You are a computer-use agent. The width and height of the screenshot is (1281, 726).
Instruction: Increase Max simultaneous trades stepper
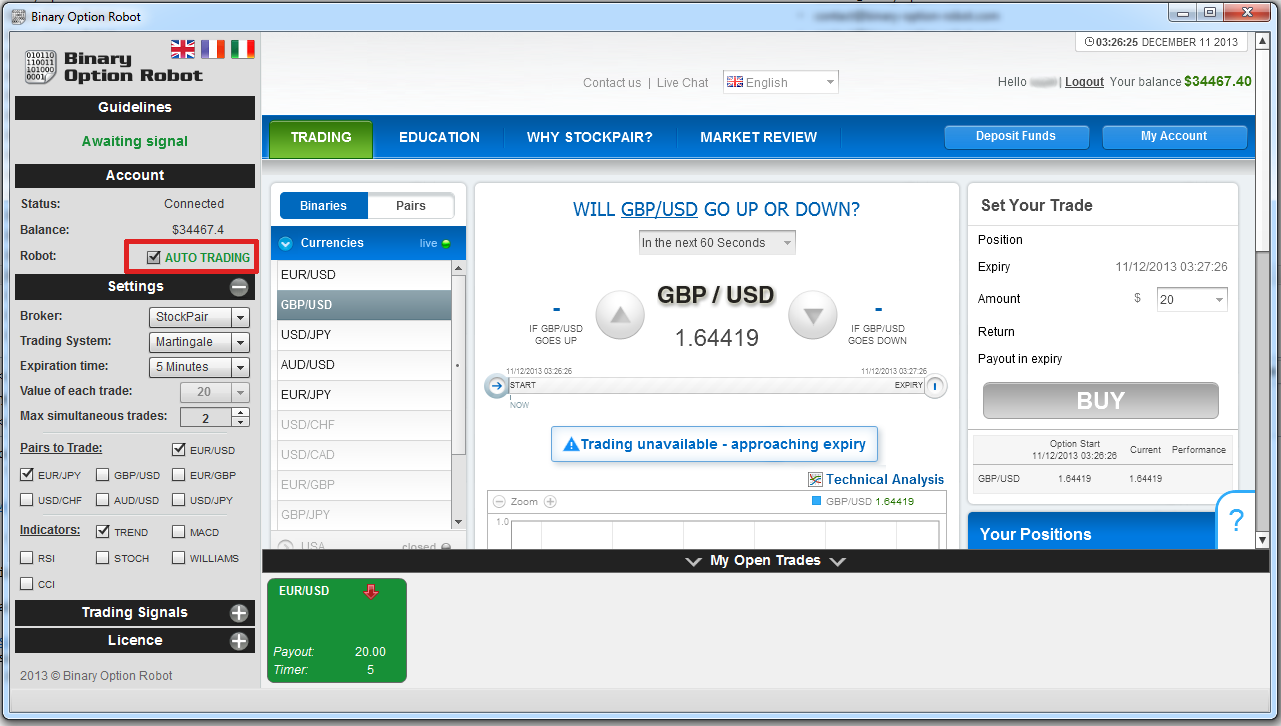click(240, 412)
